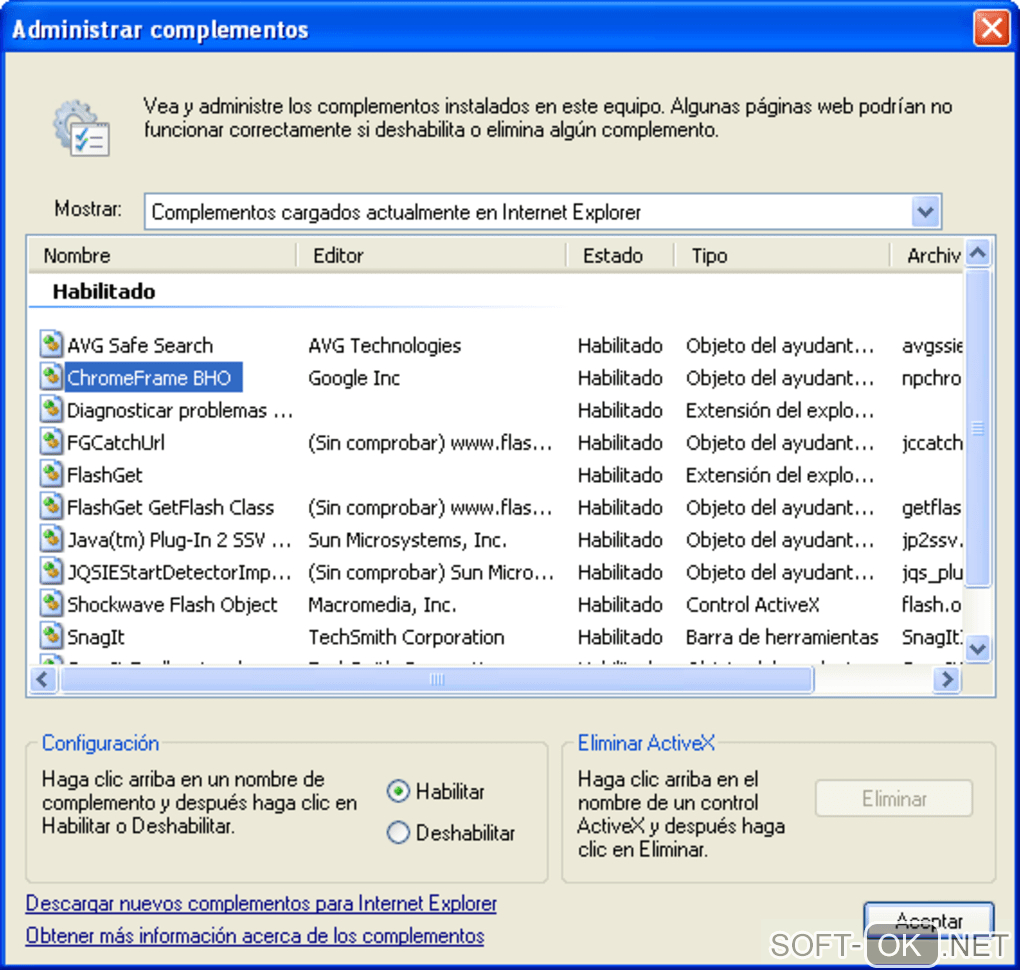Click the FlashGet GetFlash Class add-on icon
The width and height of the screenshot is (1020, 970).
point(51,507)
